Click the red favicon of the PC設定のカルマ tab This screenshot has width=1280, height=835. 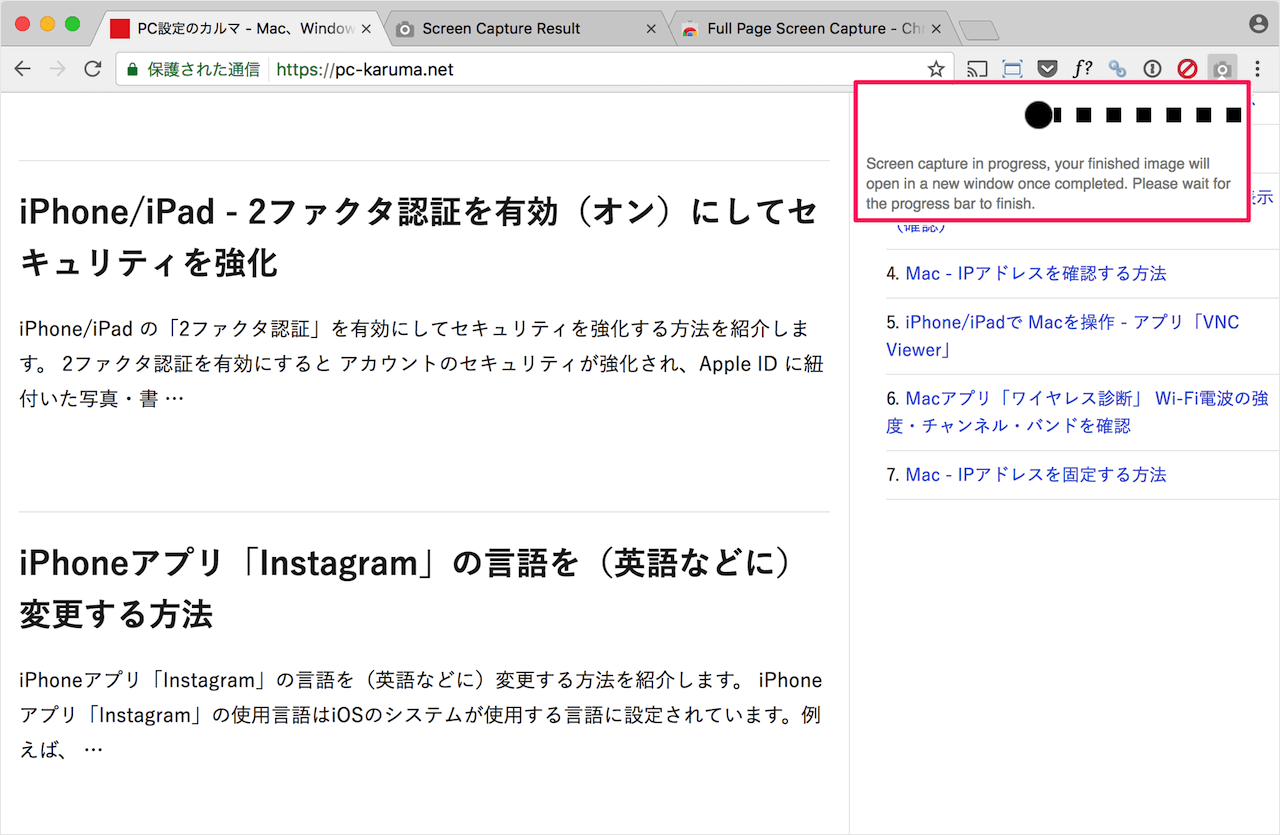120,29
